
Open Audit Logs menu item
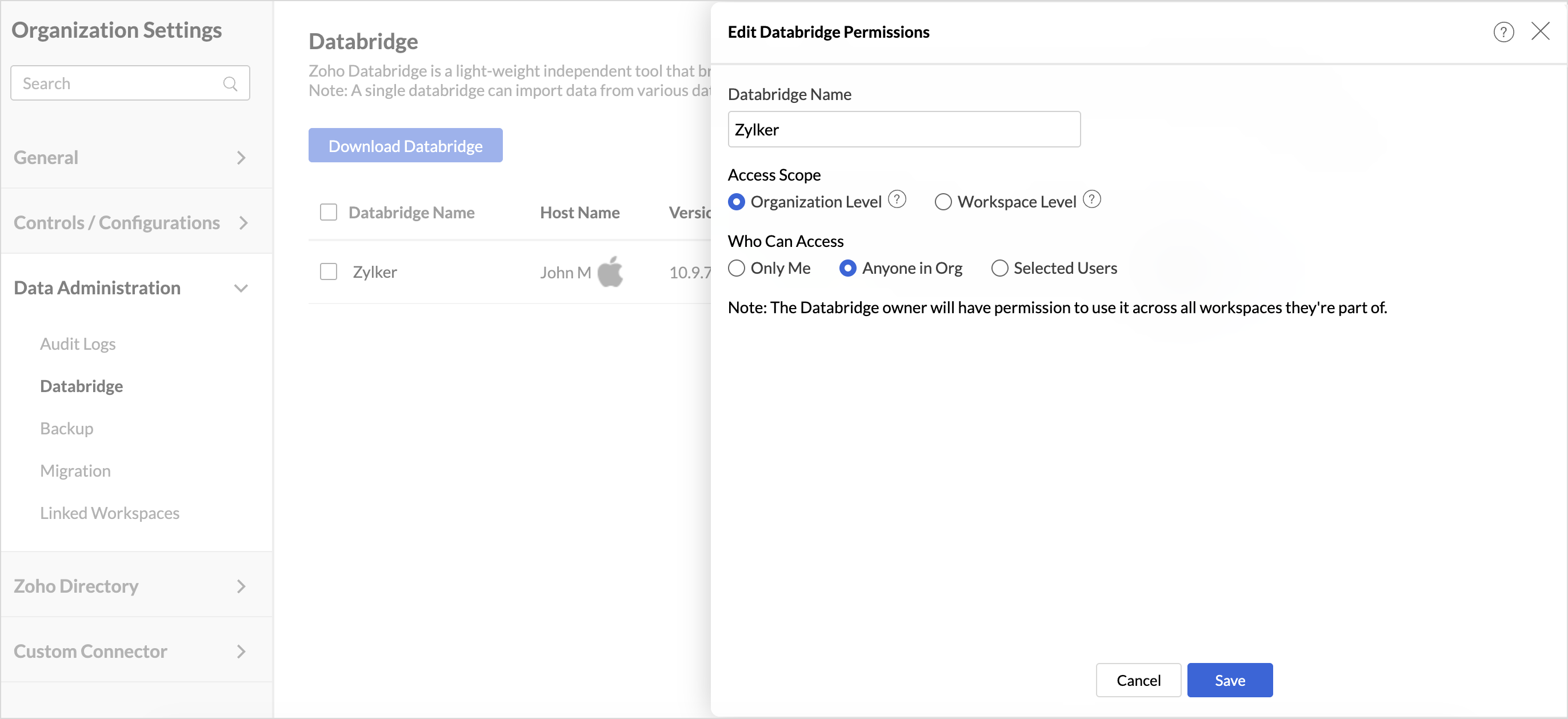click(x=78, y=344)
